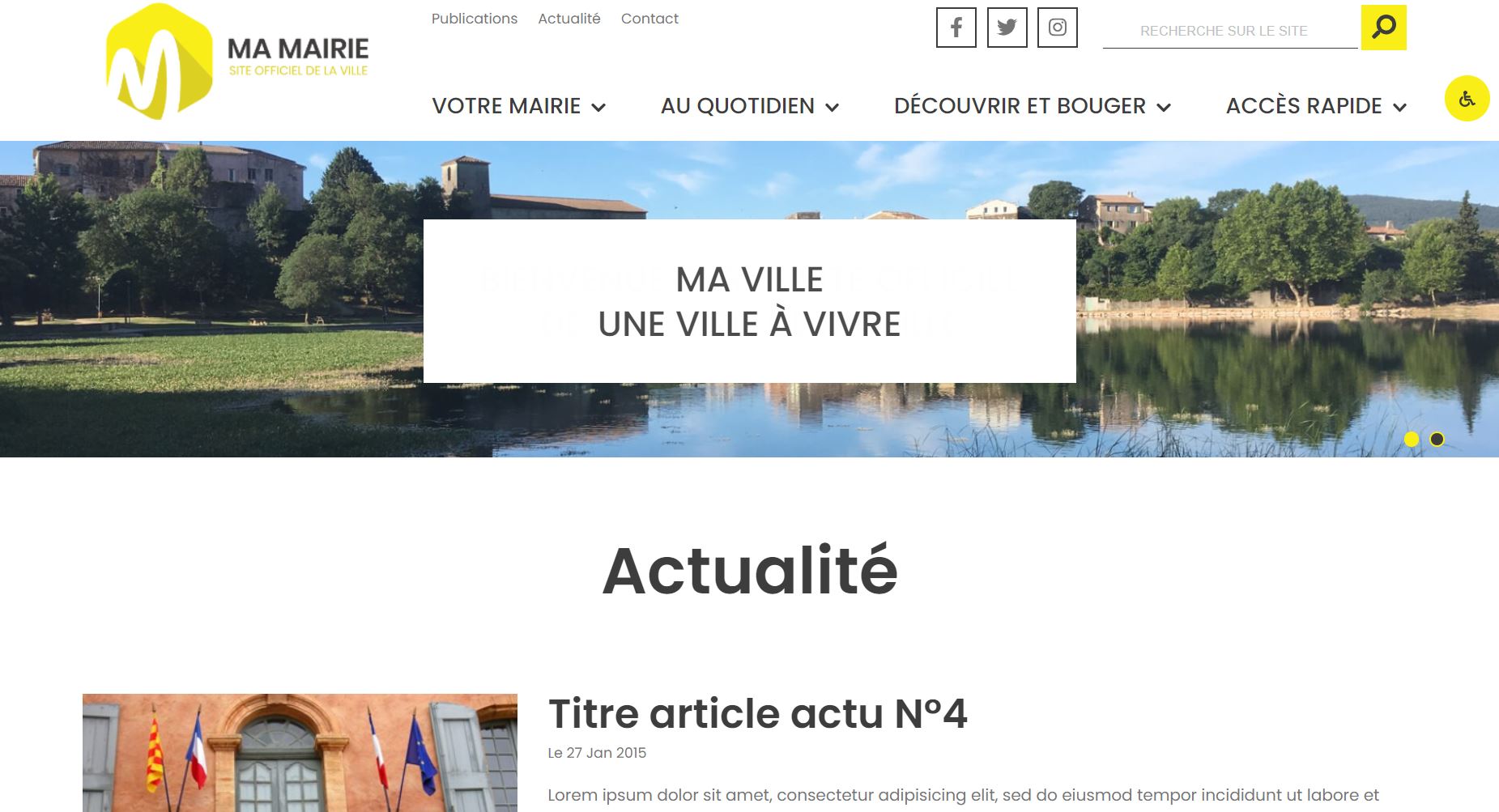Click the Ma Ville hero banner text box
Image resolution: width=1499 pixels, height=812 pixels.
(749, 301)
